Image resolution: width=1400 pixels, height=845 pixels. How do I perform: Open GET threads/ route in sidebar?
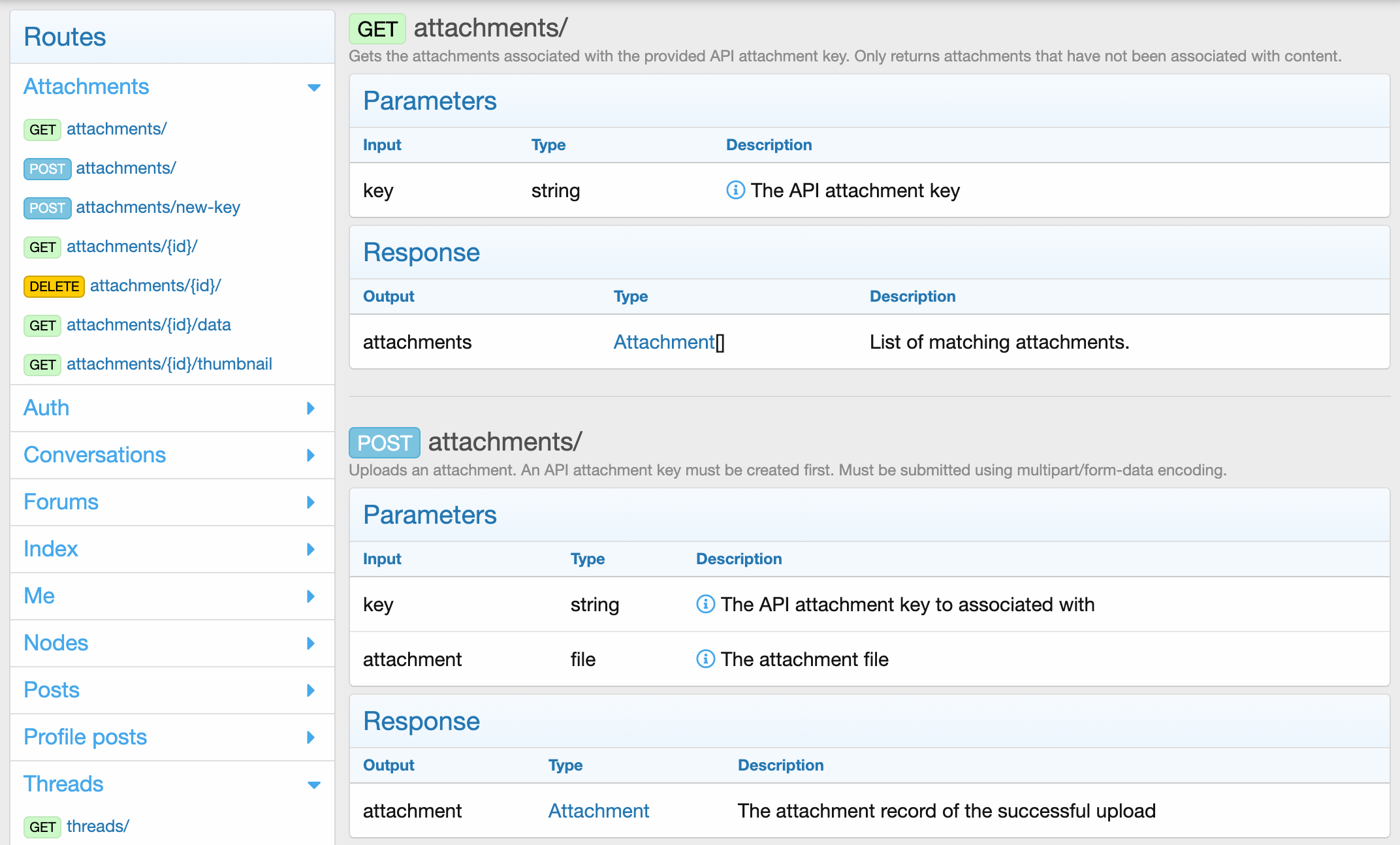pos(98,826)
